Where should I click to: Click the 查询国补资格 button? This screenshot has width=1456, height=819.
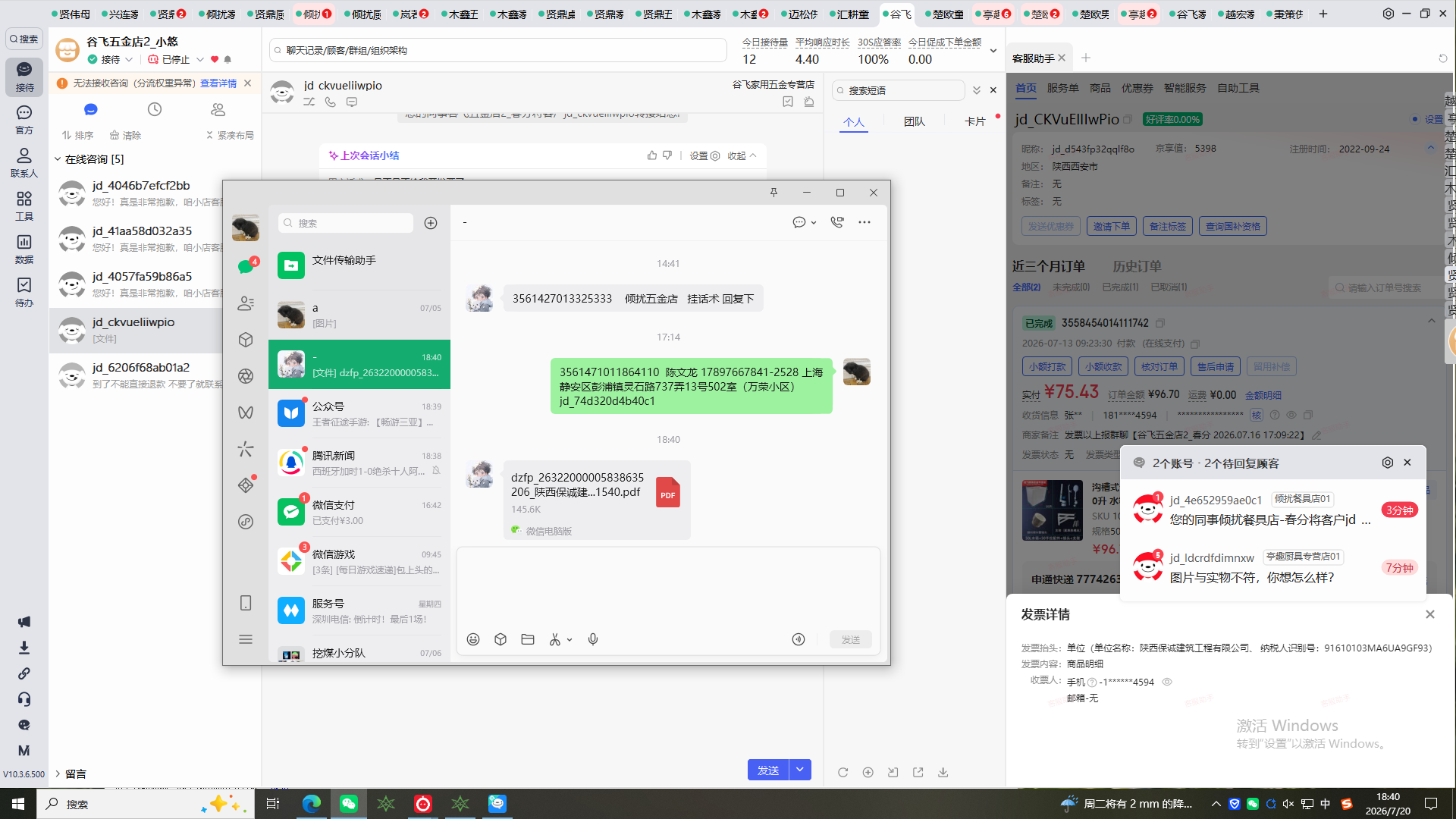pyautogui.click(x=1234, y=226)
